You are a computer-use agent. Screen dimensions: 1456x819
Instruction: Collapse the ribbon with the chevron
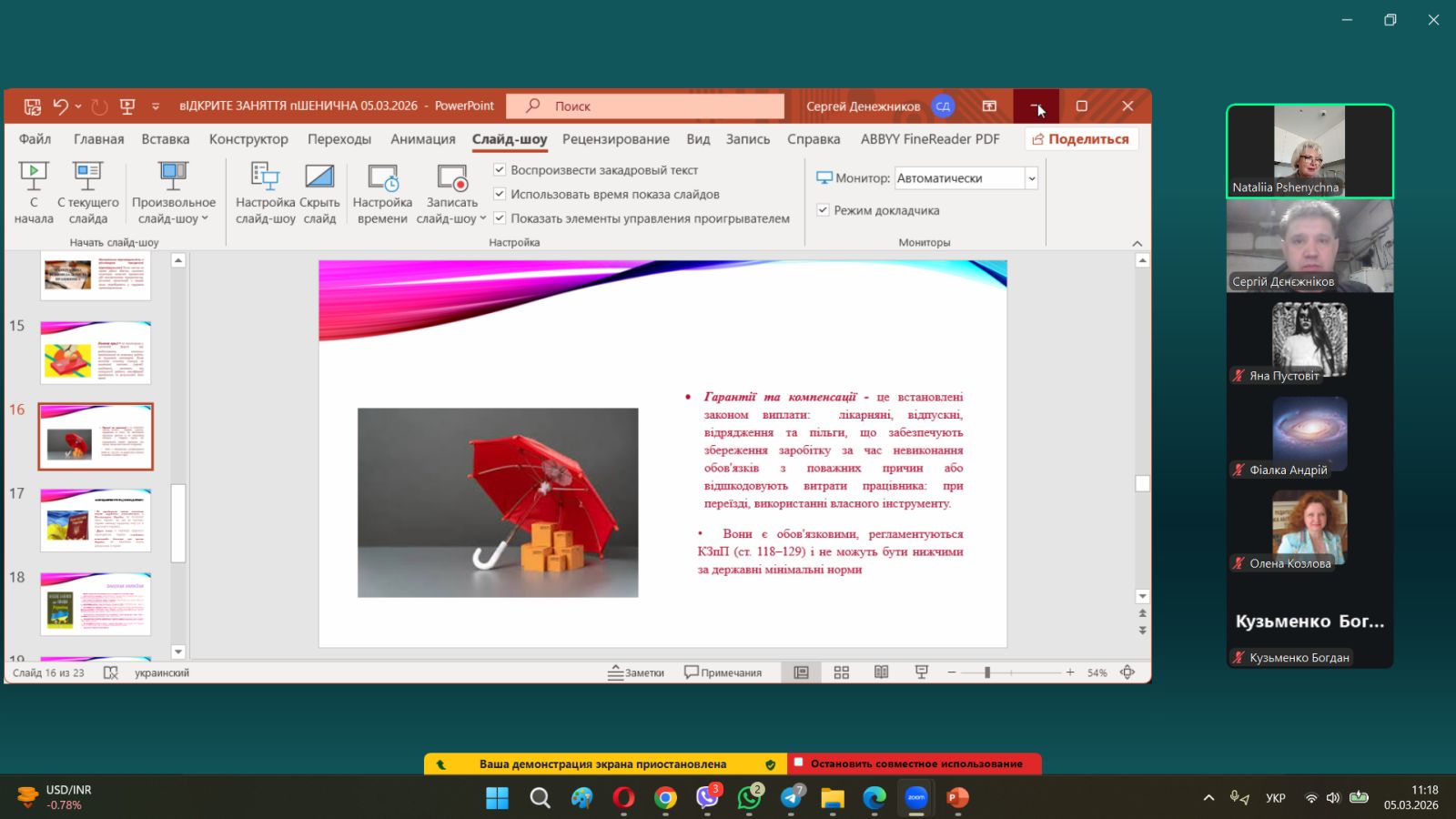[x=1137, y=243]
